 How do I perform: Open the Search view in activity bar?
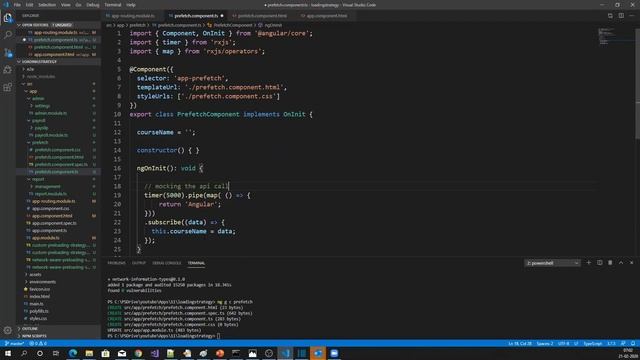pos(8,35)
